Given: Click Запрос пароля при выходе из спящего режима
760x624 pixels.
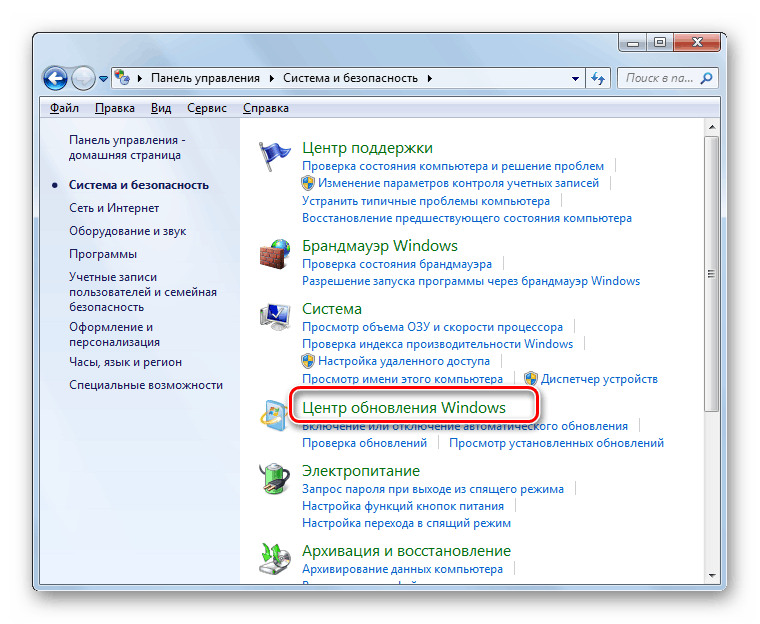Looking at the screenshot, I should pos(433,489).
